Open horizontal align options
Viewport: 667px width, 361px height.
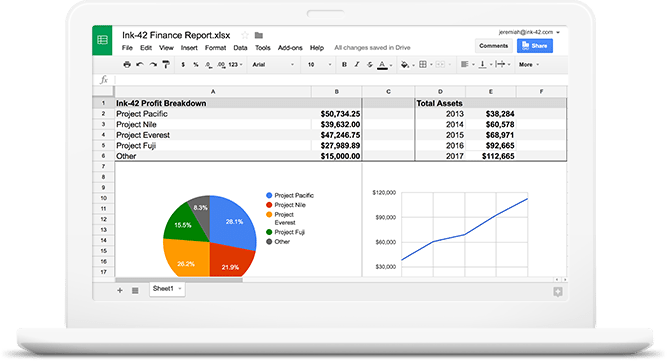coord(467,65)
